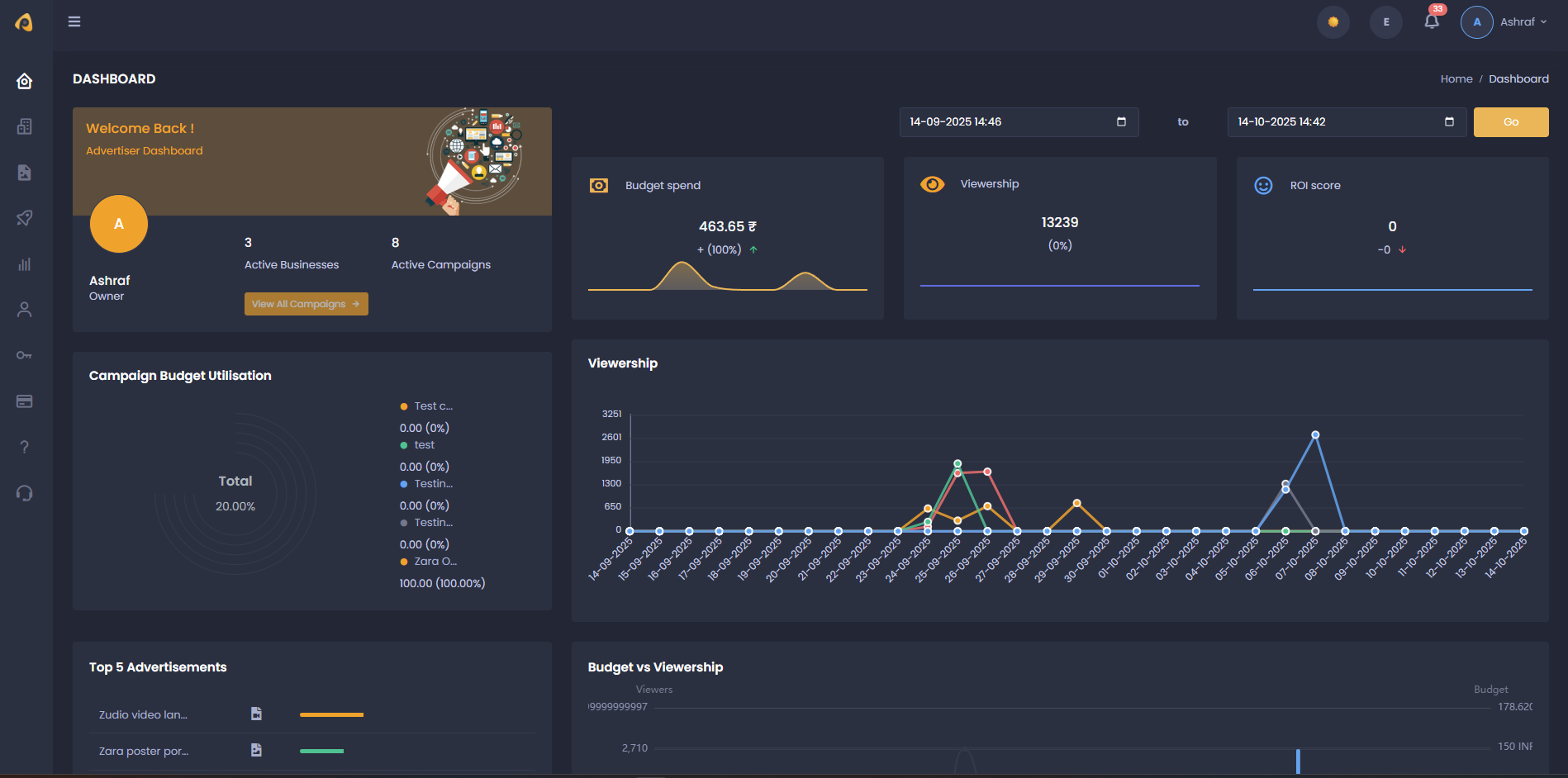Open the support headset icon in sidebar
The image size is (1568, 778).
point(24,493)
